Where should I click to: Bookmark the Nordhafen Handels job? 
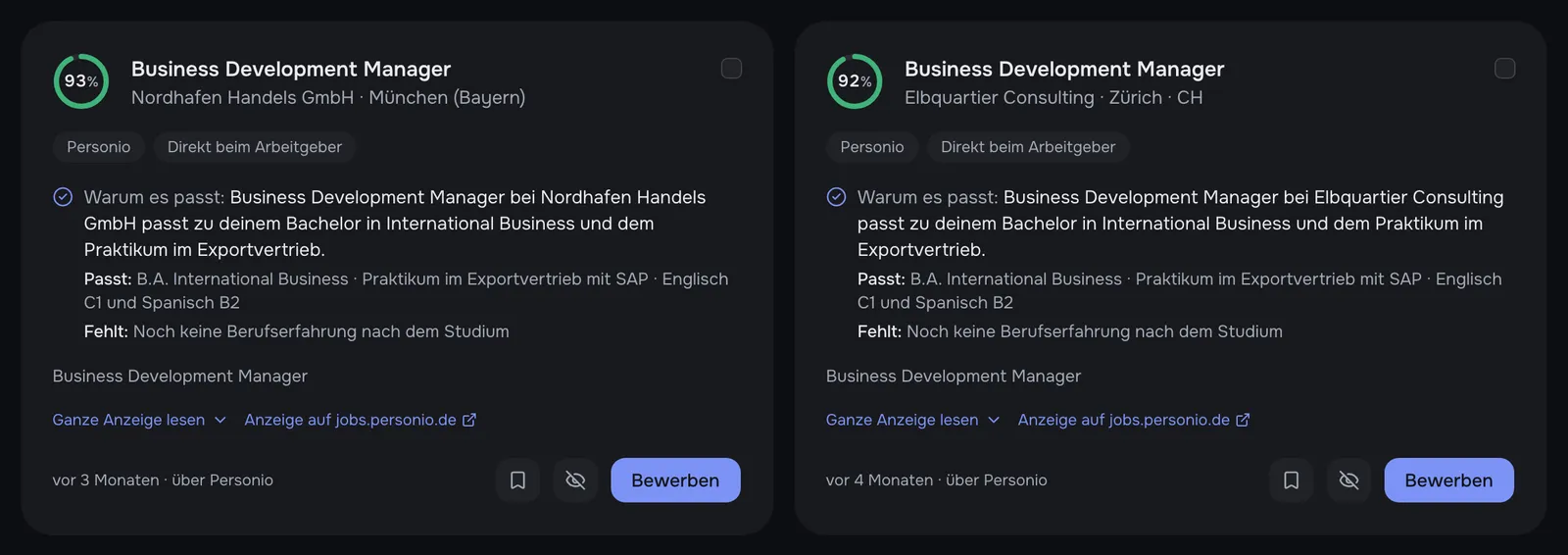click(x=517, y=480)
